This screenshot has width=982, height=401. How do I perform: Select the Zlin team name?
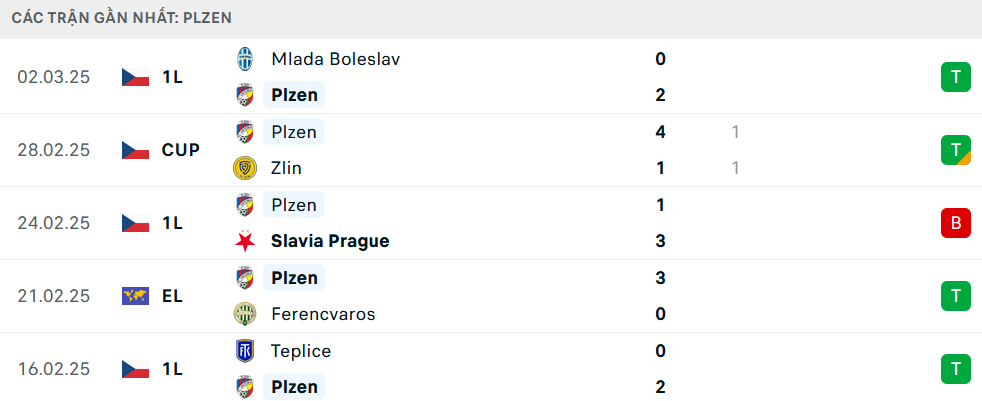click(x=286, y=168)
